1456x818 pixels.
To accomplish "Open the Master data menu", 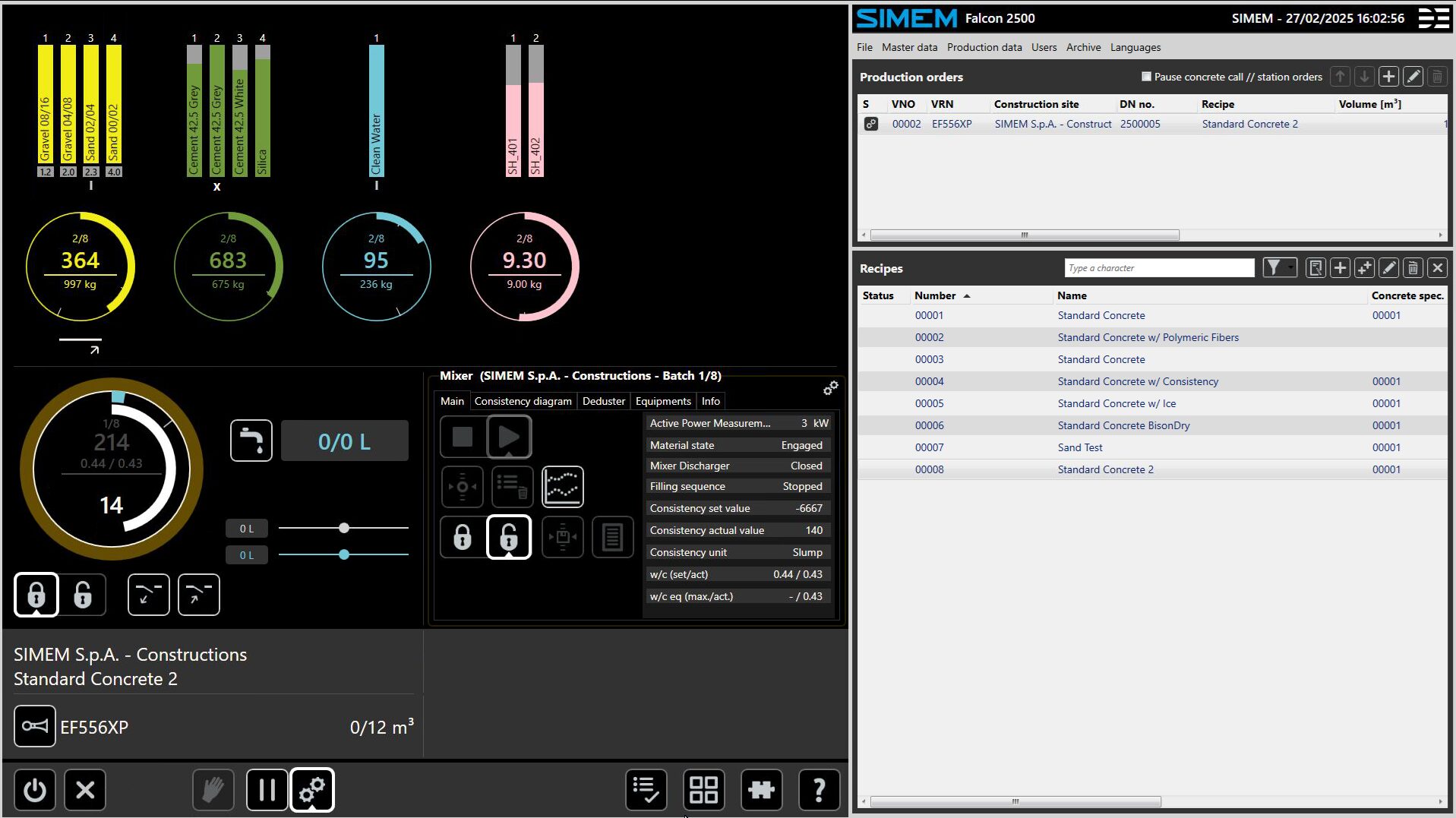I will click(x=909, y=47).
